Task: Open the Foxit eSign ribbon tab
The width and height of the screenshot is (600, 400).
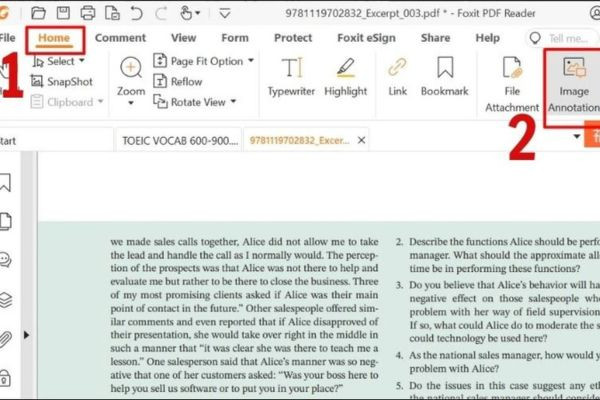Action: pos(366,38)
